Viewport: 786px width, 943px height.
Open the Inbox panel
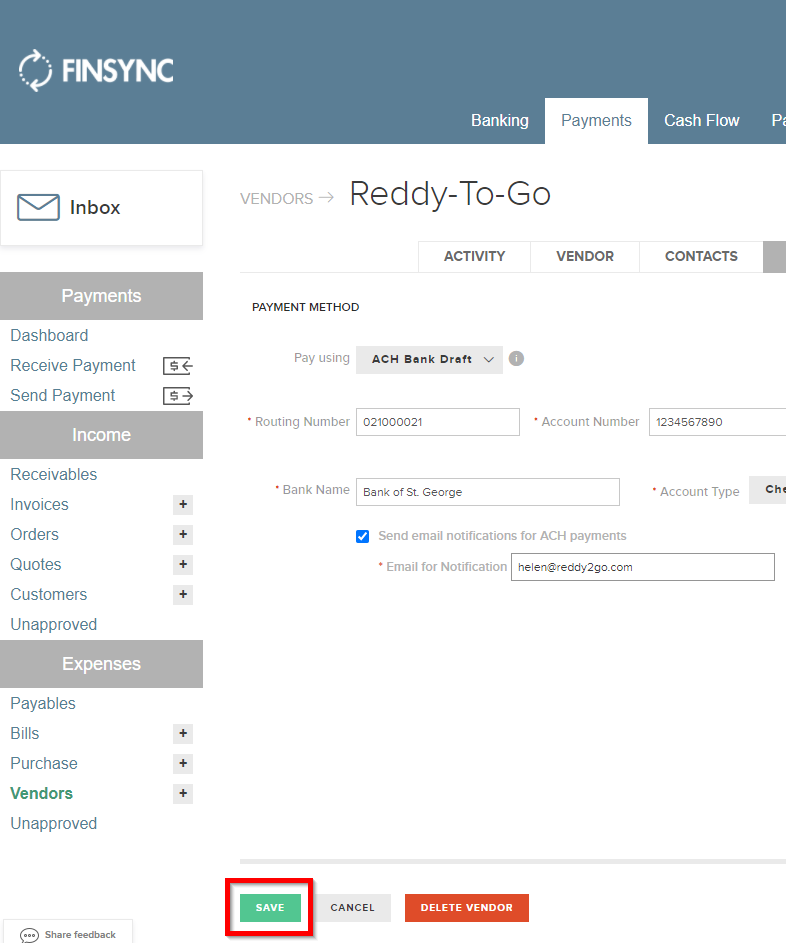point(101,208)
